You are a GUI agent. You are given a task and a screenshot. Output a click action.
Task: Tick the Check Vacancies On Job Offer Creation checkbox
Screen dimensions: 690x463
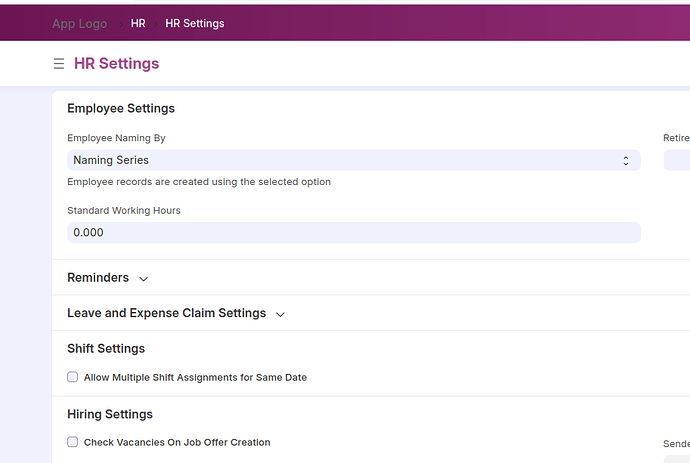(72, 442)
